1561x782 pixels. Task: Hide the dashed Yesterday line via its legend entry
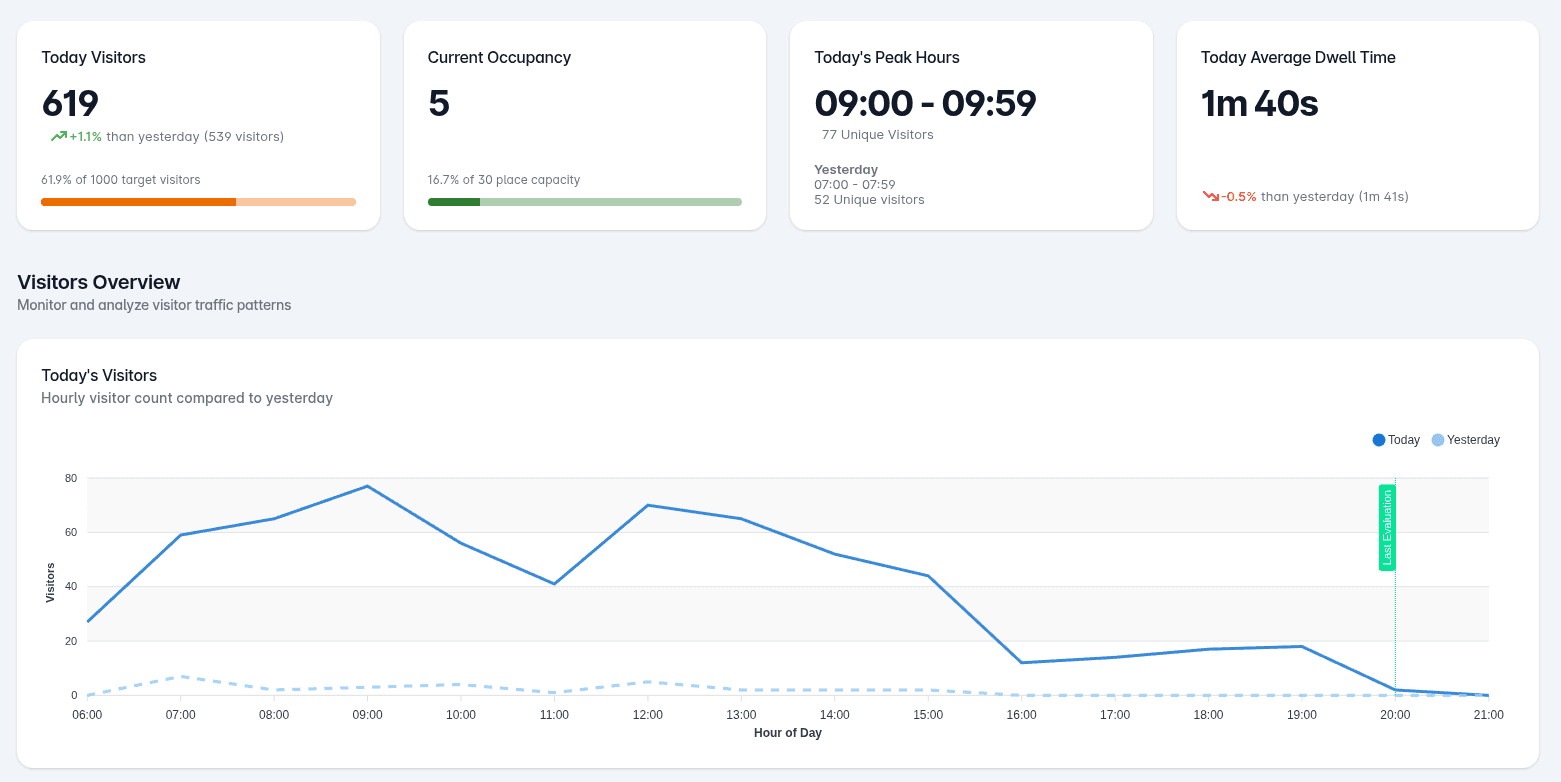(x=1465, y=439)
